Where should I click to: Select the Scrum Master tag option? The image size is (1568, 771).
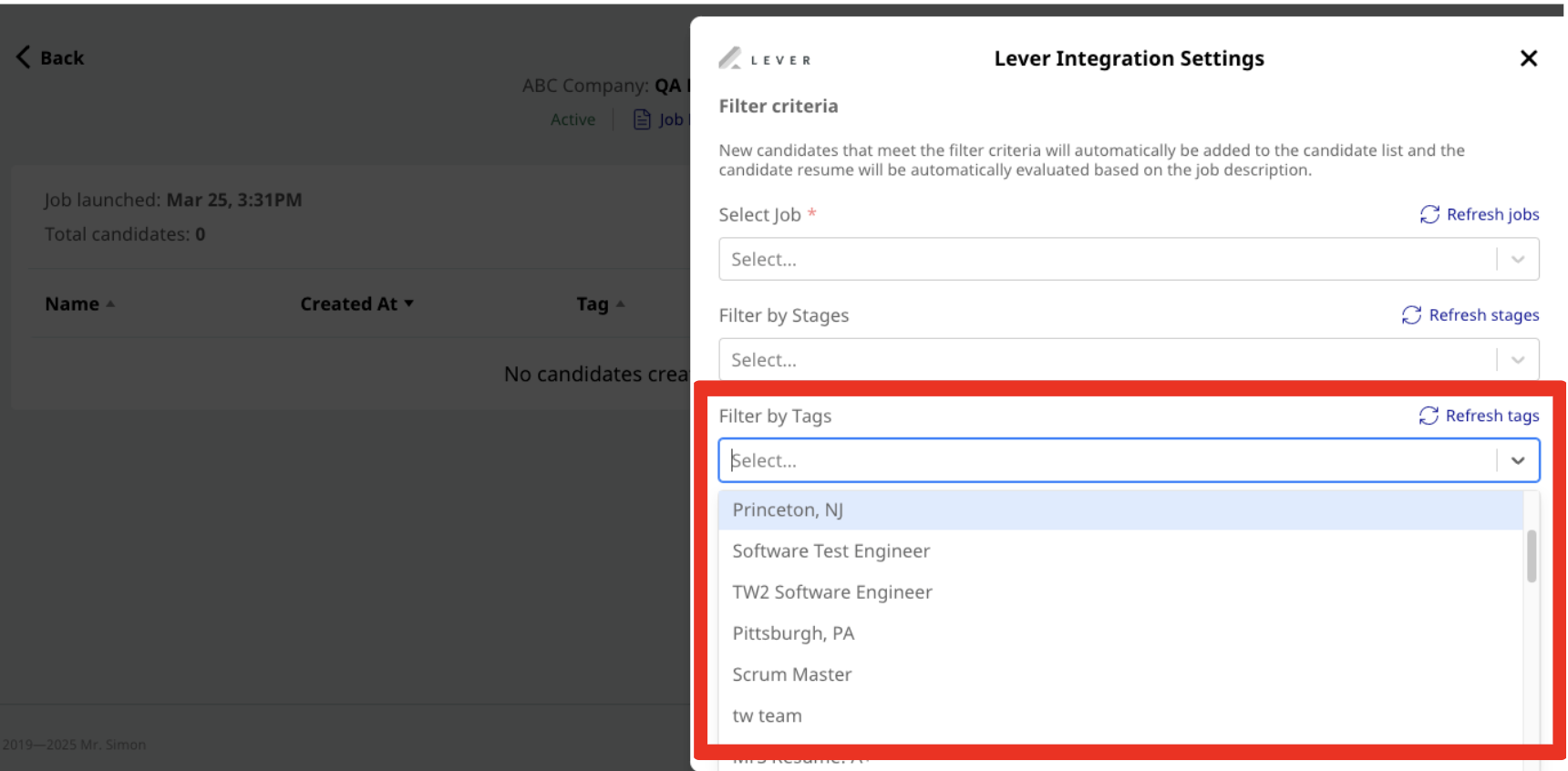coord(1120,674)
